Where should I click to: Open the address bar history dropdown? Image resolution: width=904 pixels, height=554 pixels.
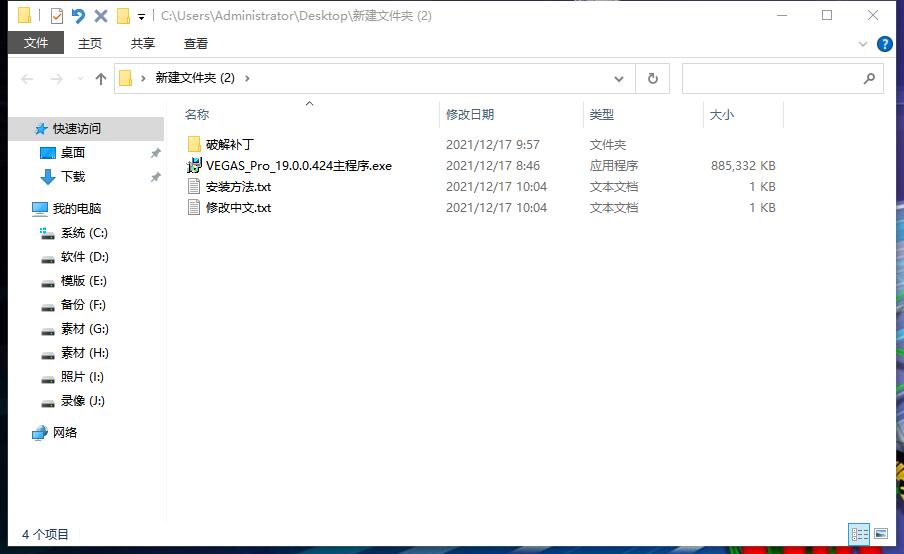click(619, 78)
